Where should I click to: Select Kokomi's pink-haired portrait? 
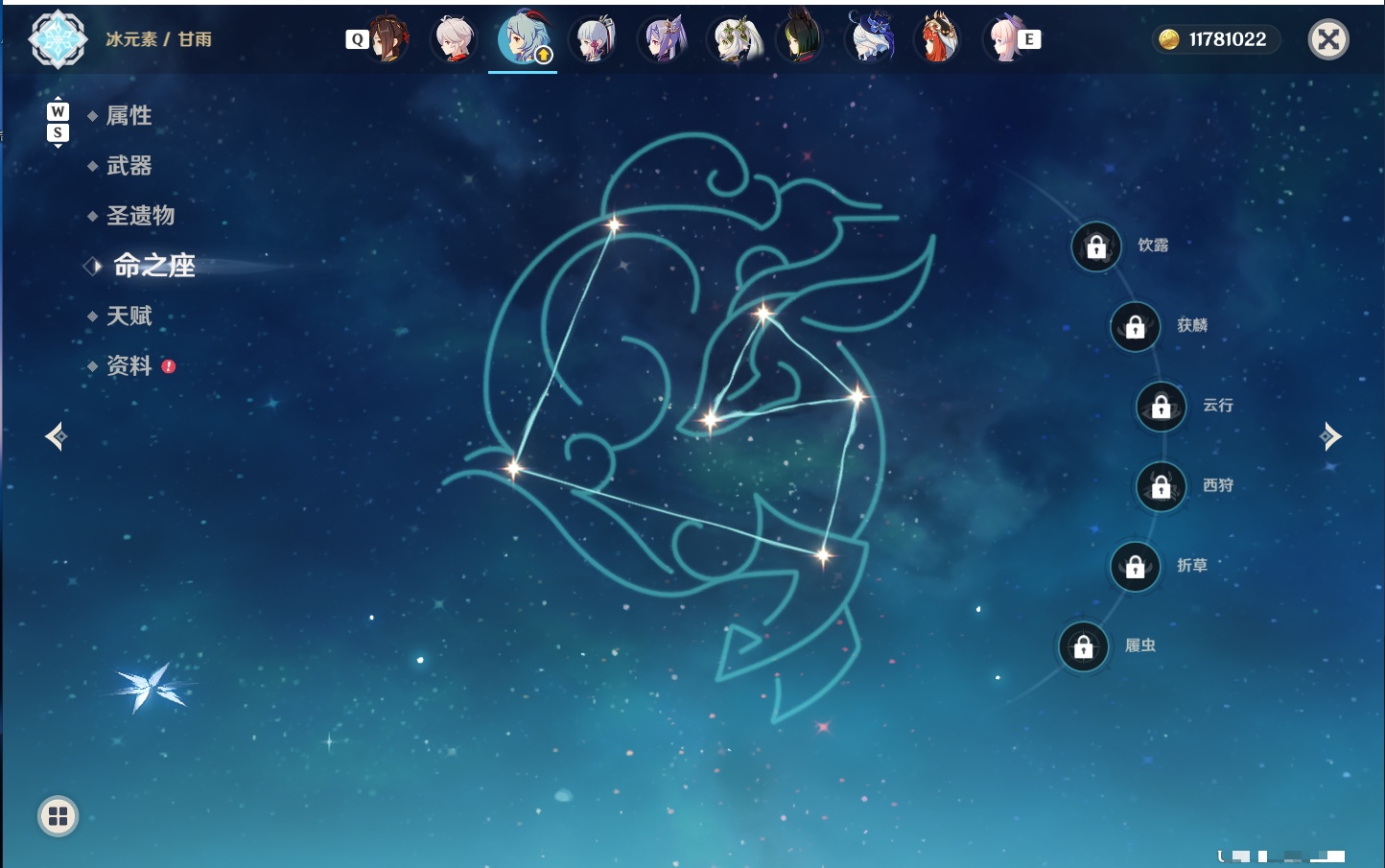click(1003, 39)
